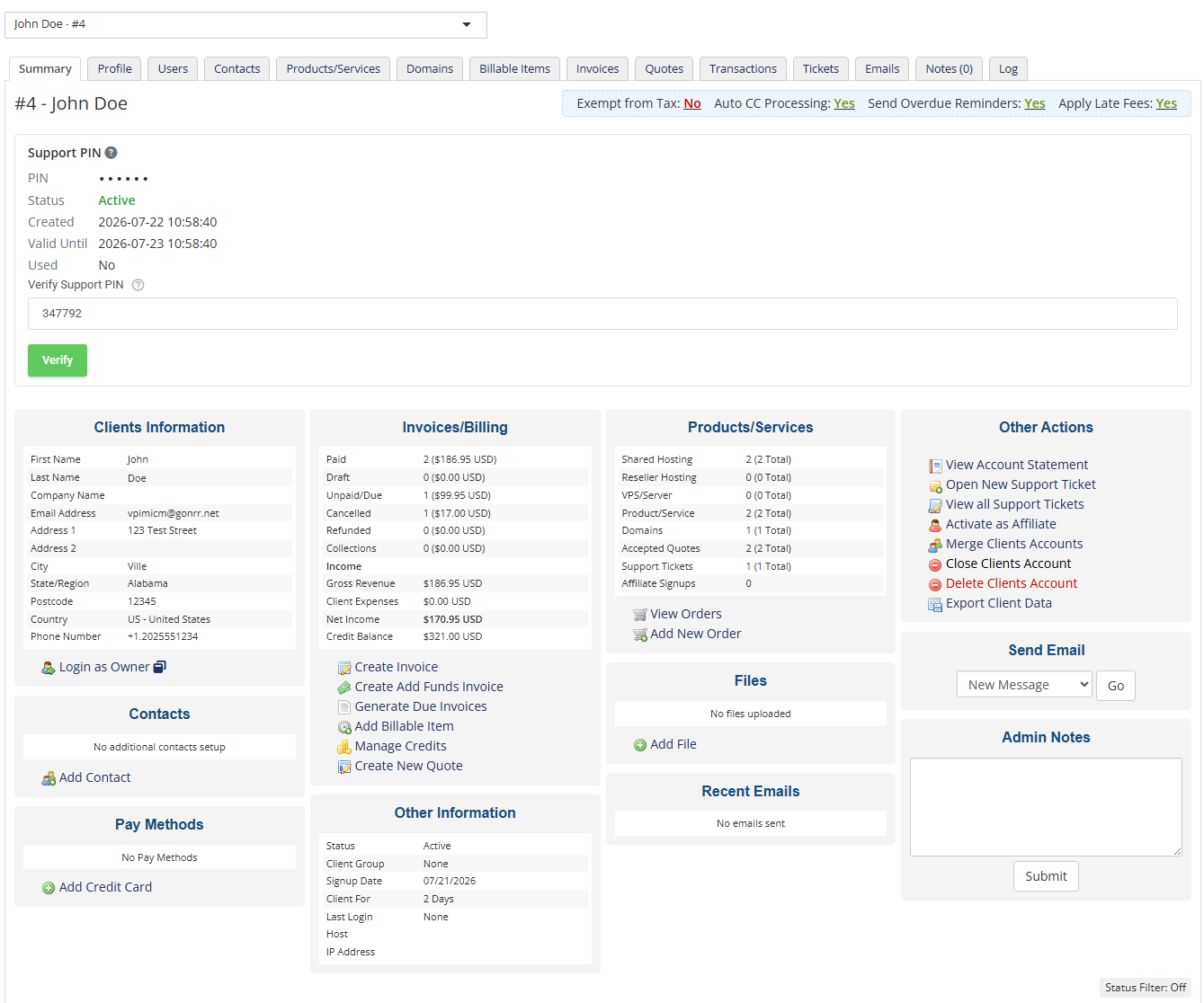Select the Contacts tab
Image resolution: width=1204 pixels, height=1003 pixels.
236,68
